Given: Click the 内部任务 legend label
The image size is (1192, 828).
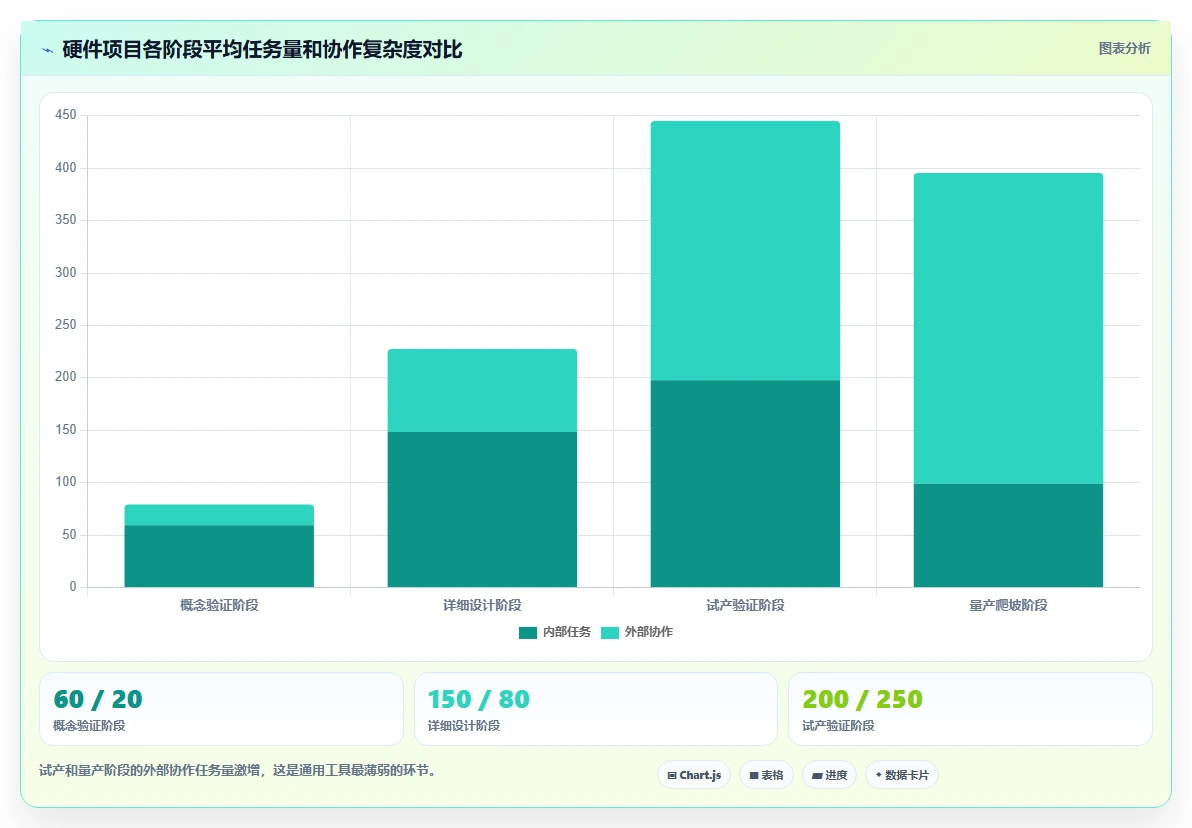Looking at the screenshot, I should coord(566,632).
